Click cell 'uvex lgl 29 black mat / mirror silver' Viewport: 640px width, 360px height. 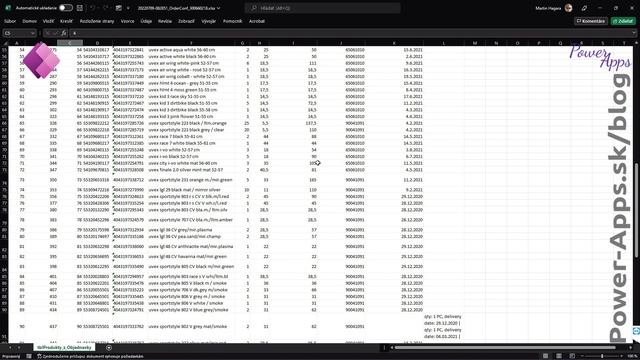point(191,190)
